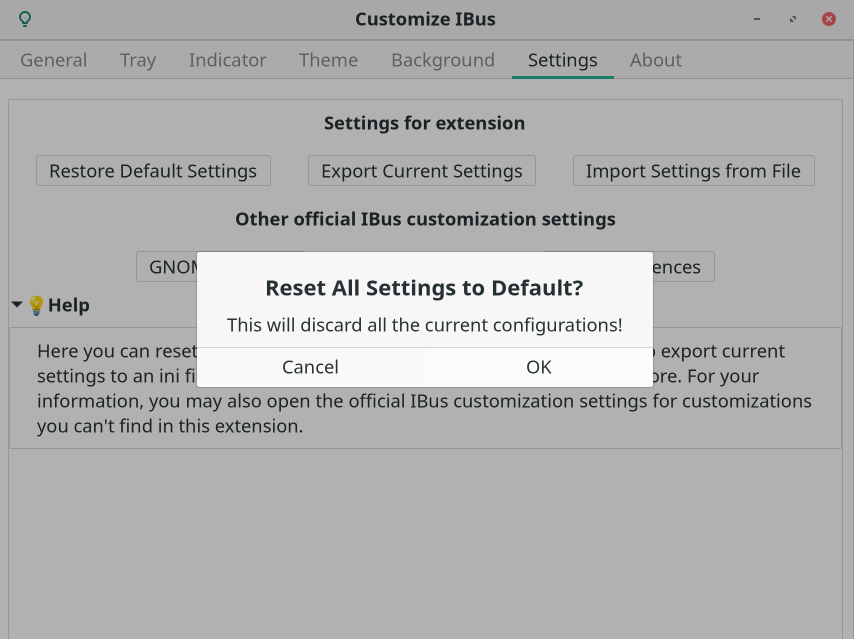Minimize the Customize IBus window
The width and height of the screenshot is (854, 639).
[757, 19]
